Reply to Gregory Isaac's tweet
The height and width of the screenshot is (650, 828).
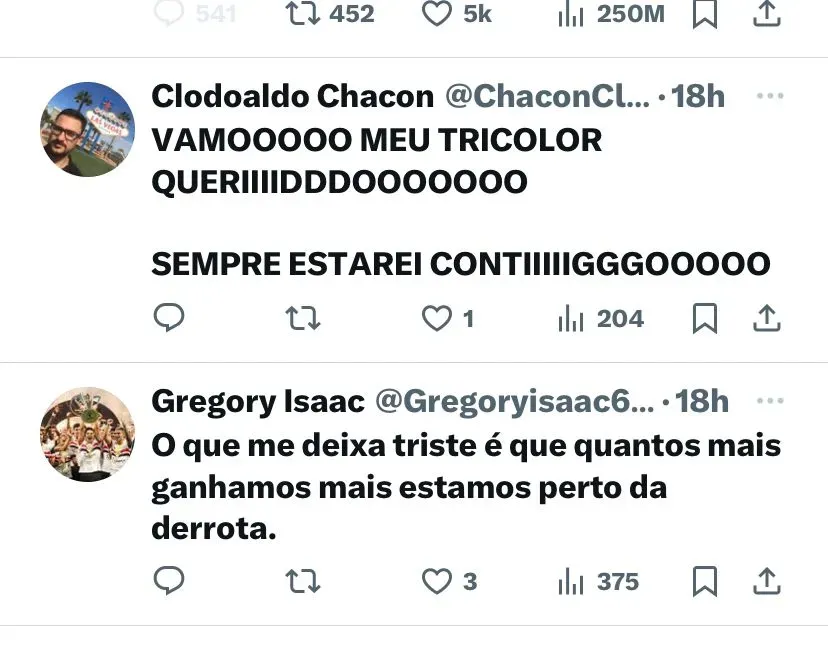click(168, 580)
